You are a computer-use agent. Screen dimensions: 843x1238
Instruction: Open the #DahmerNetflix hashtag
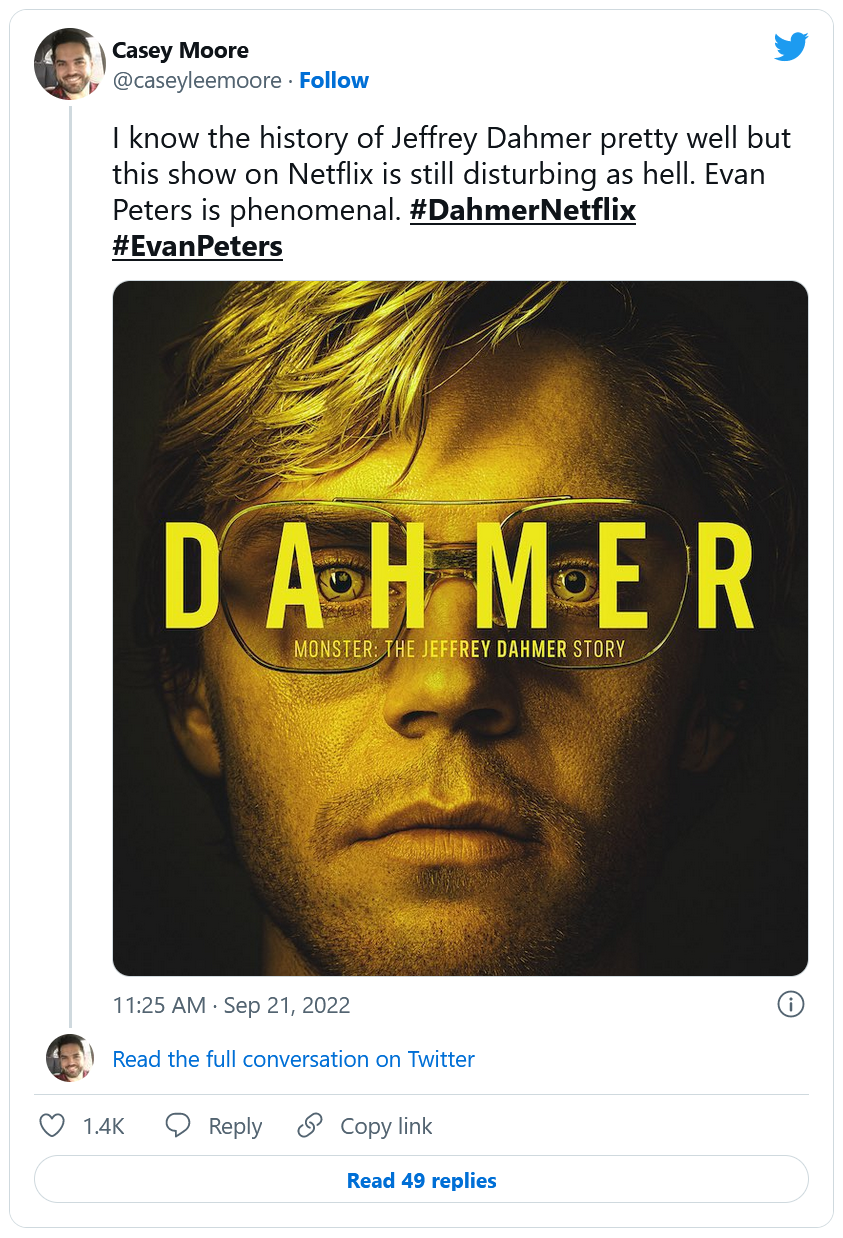tap(522, 211)
